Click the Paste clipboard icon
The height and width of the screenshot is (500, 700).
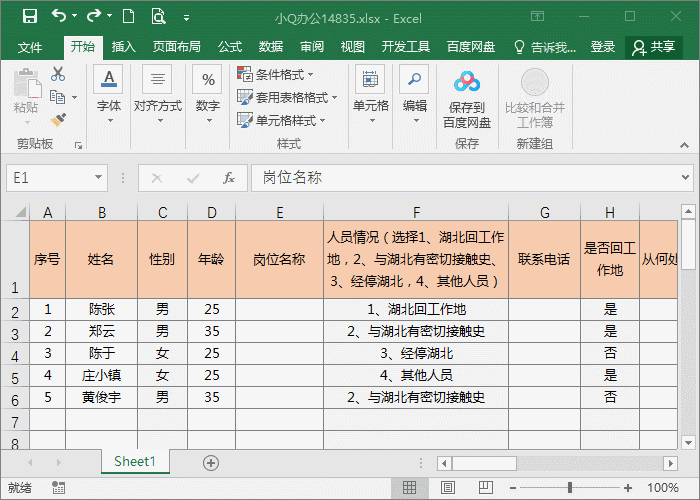[27, 83]
